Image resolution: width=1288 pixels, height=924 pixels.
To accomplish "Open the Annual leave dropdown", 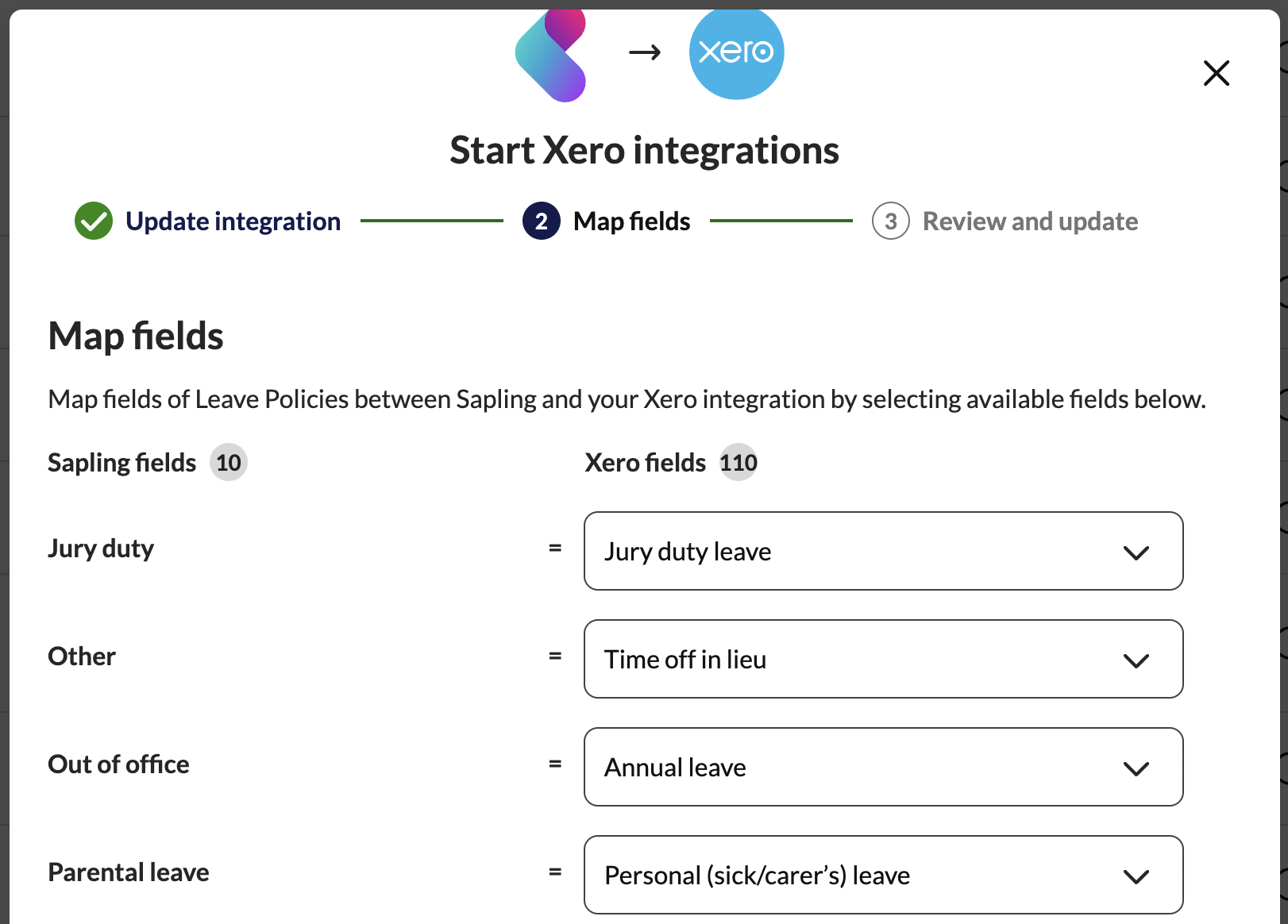I will [x=883, y=767].
